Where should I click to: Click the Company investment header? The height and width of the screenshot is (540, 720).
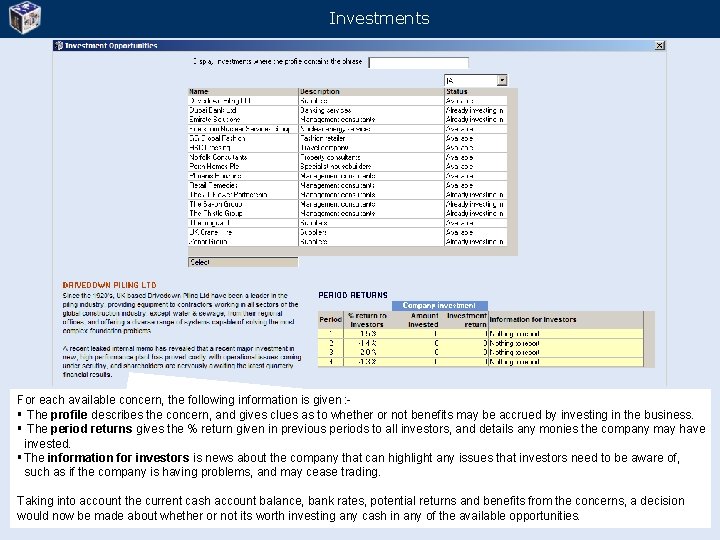click(439, 305)
